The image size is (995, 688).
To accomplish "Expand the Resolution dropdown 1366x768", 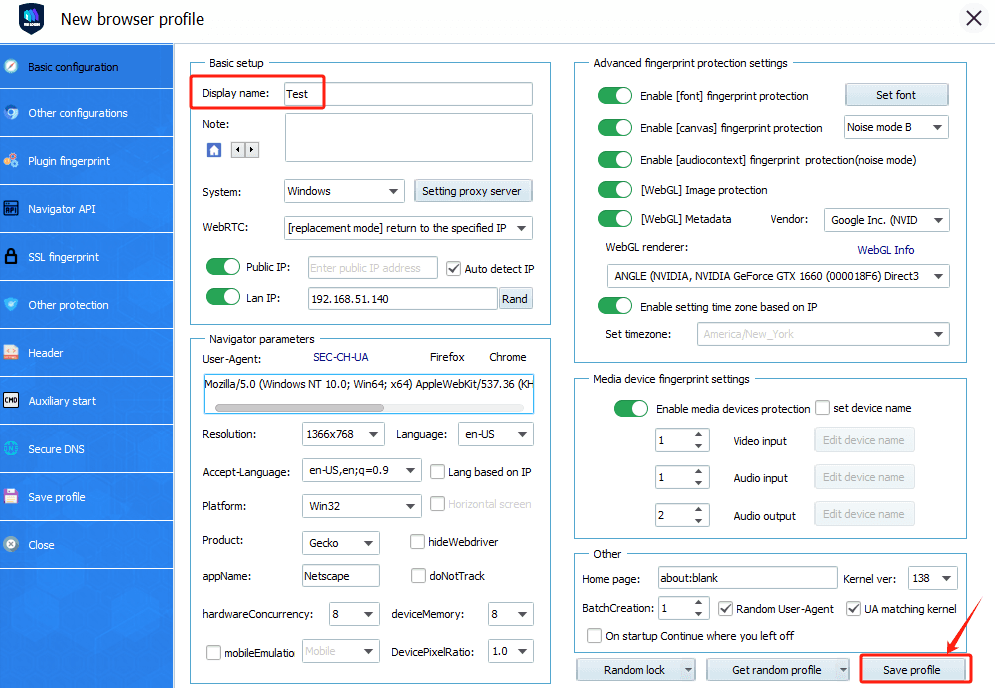I will pos(343,434).
